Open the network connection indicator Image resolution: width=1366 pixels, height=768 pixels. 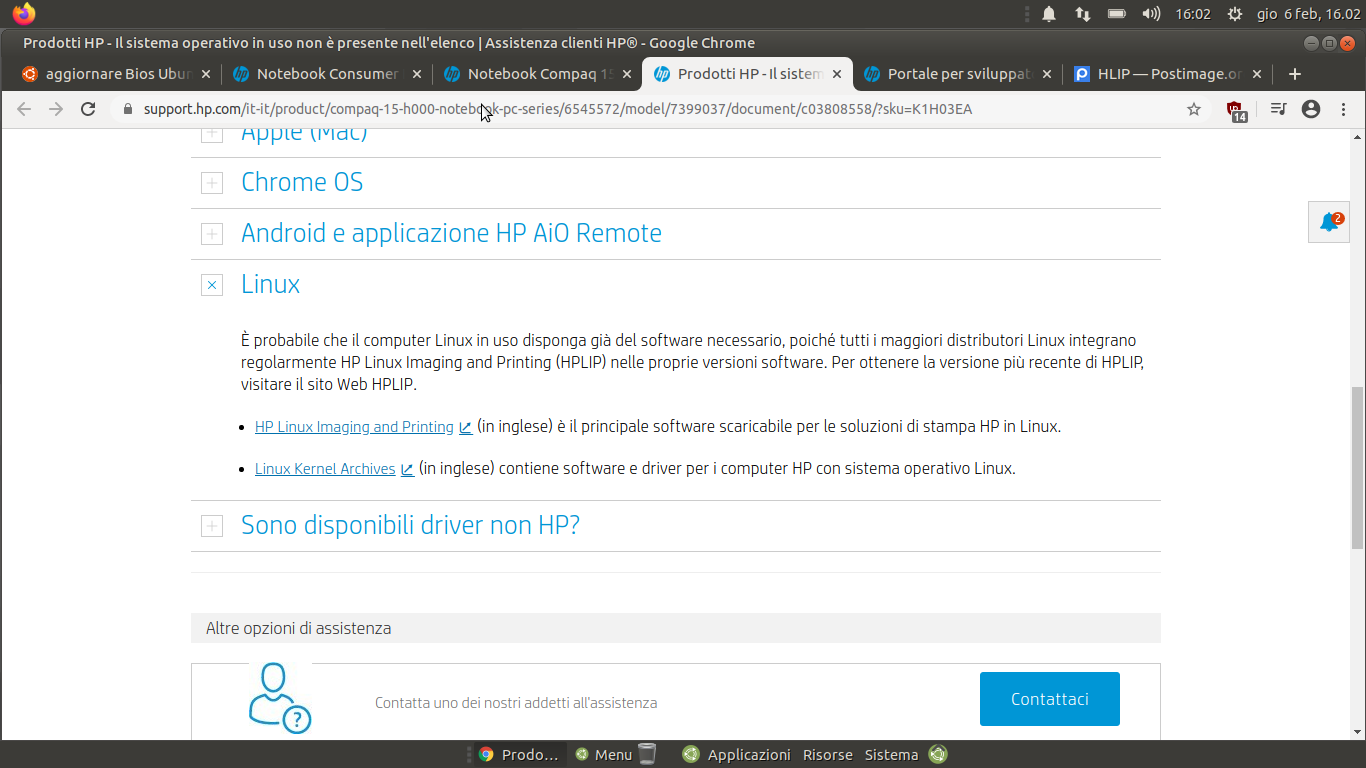point(1083,14)
